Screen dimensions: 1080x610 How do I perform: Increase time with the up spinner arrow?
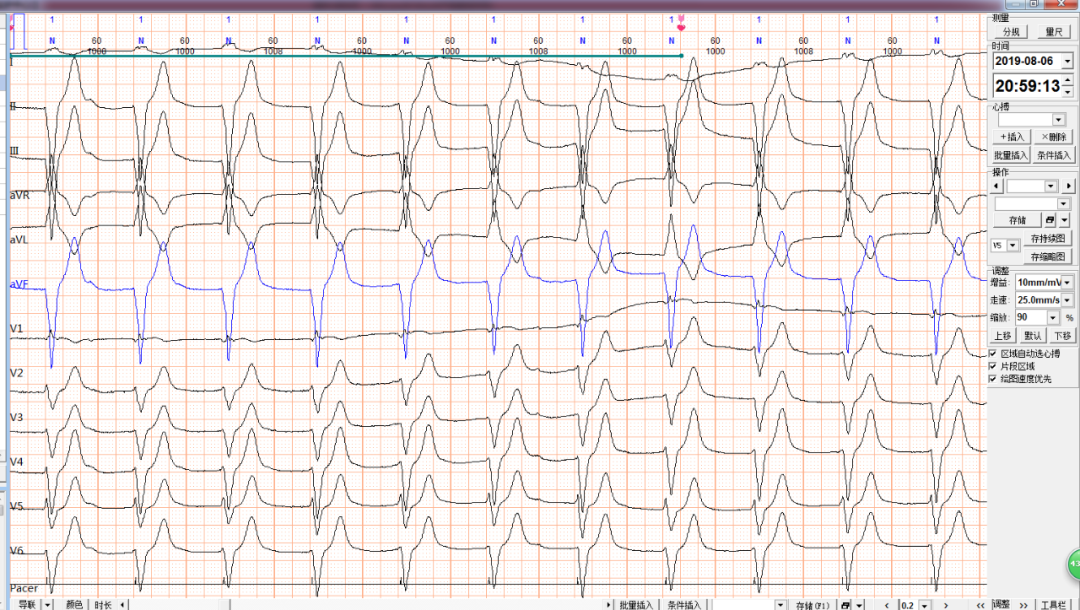coord(1068,81)
